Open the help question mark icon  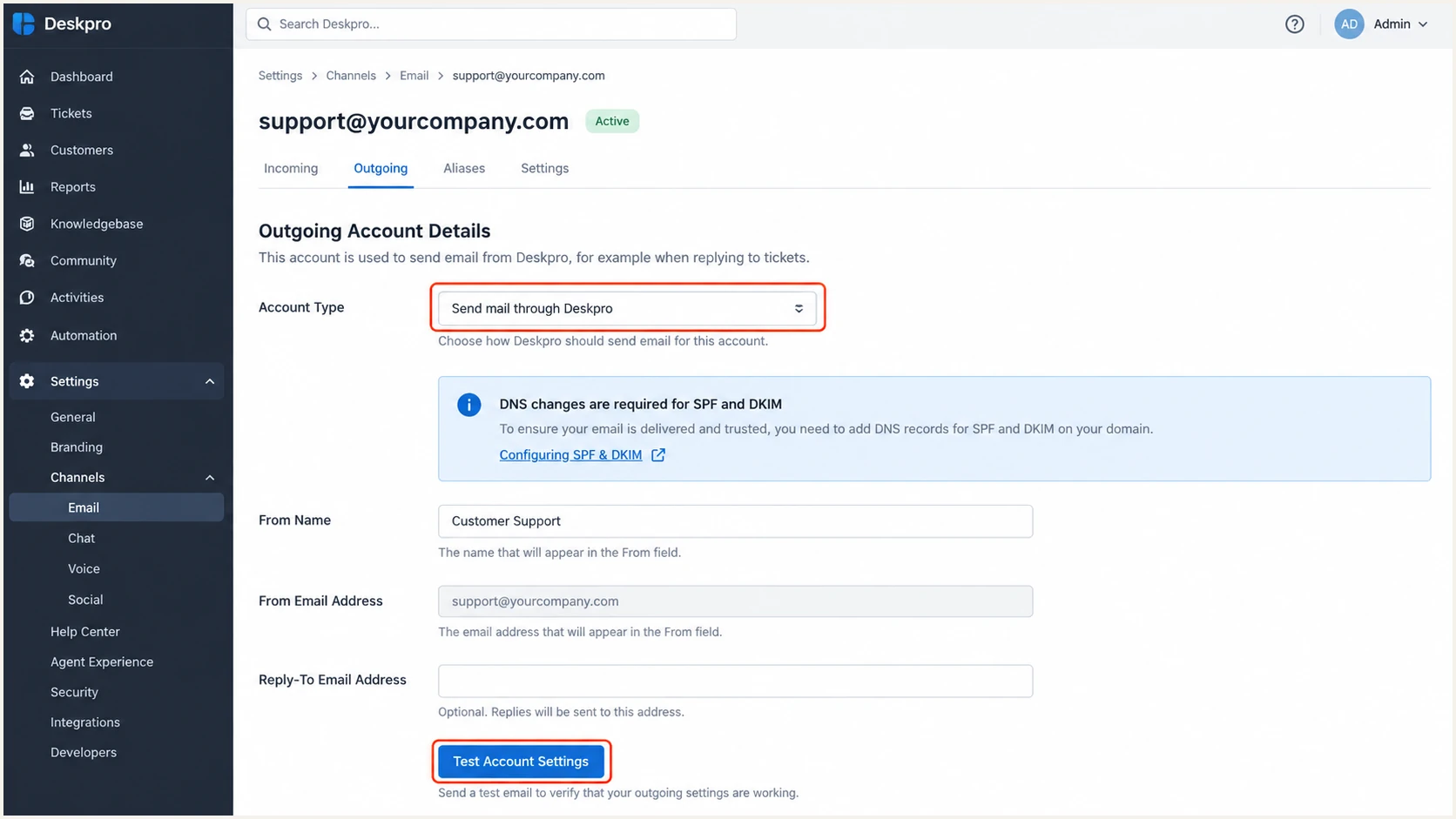pos(1295,24)
